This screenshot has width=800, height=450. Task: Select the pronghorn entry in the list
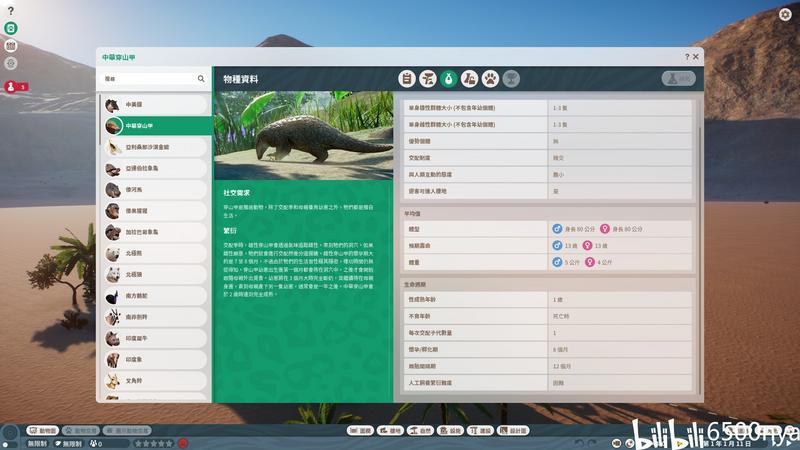coord(156,381)
